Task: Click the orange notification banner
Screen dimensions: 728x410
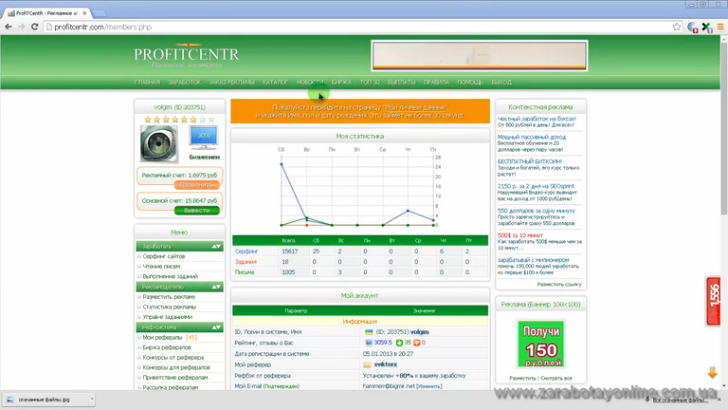Action: (360, 111)
